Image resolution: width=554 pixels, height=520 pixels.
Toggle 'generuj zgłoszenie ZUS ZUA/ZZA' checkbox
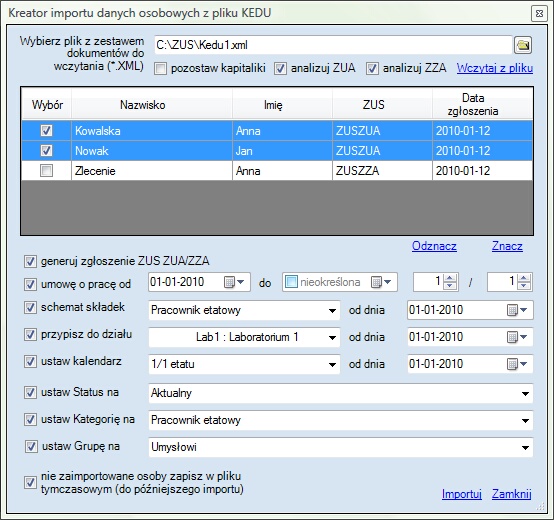[x=30, y=261]
